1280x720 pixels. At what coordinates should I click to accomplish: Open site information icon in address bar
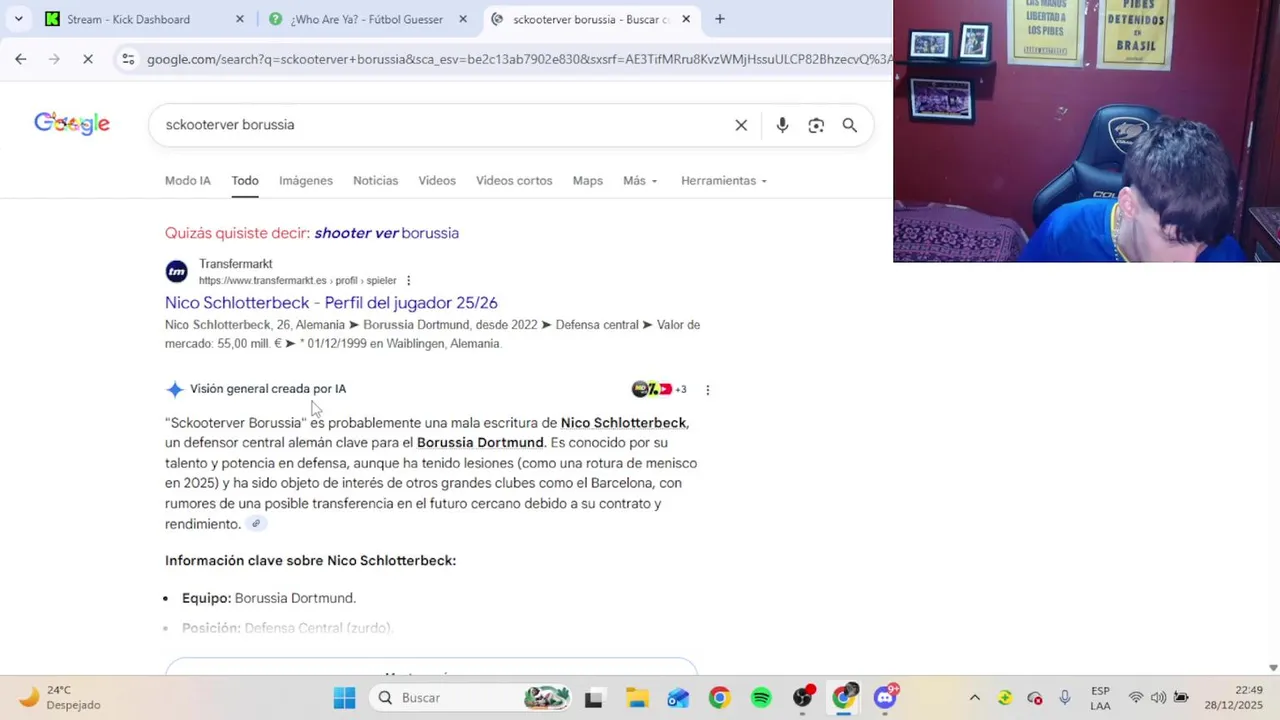pos(128,59)
